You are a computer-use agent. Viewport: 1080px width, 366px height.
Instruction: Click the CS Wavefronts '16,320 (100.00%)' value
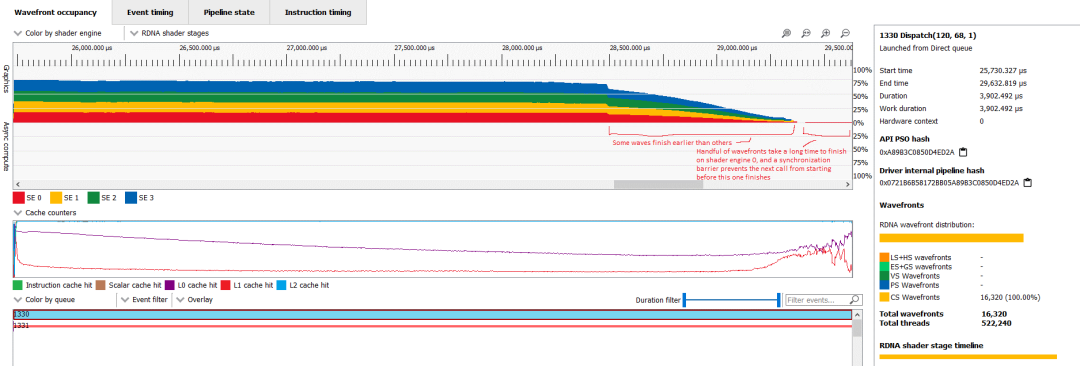click(x=1010, y=297)
